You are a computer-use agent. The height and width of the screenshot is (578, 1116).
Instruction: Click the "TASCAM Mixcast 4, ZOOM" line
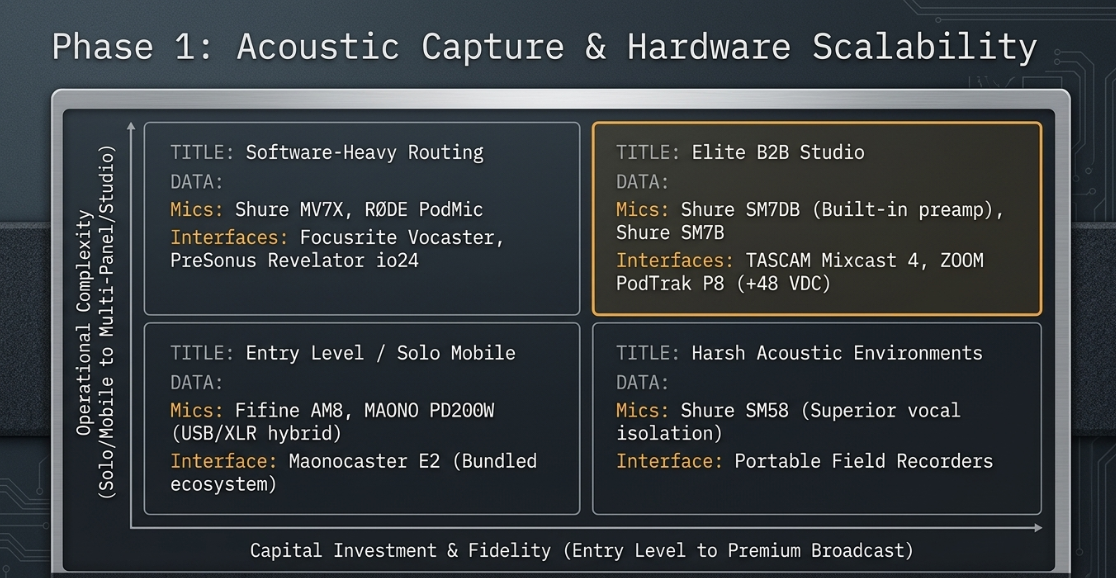click(x=800, y=261)
